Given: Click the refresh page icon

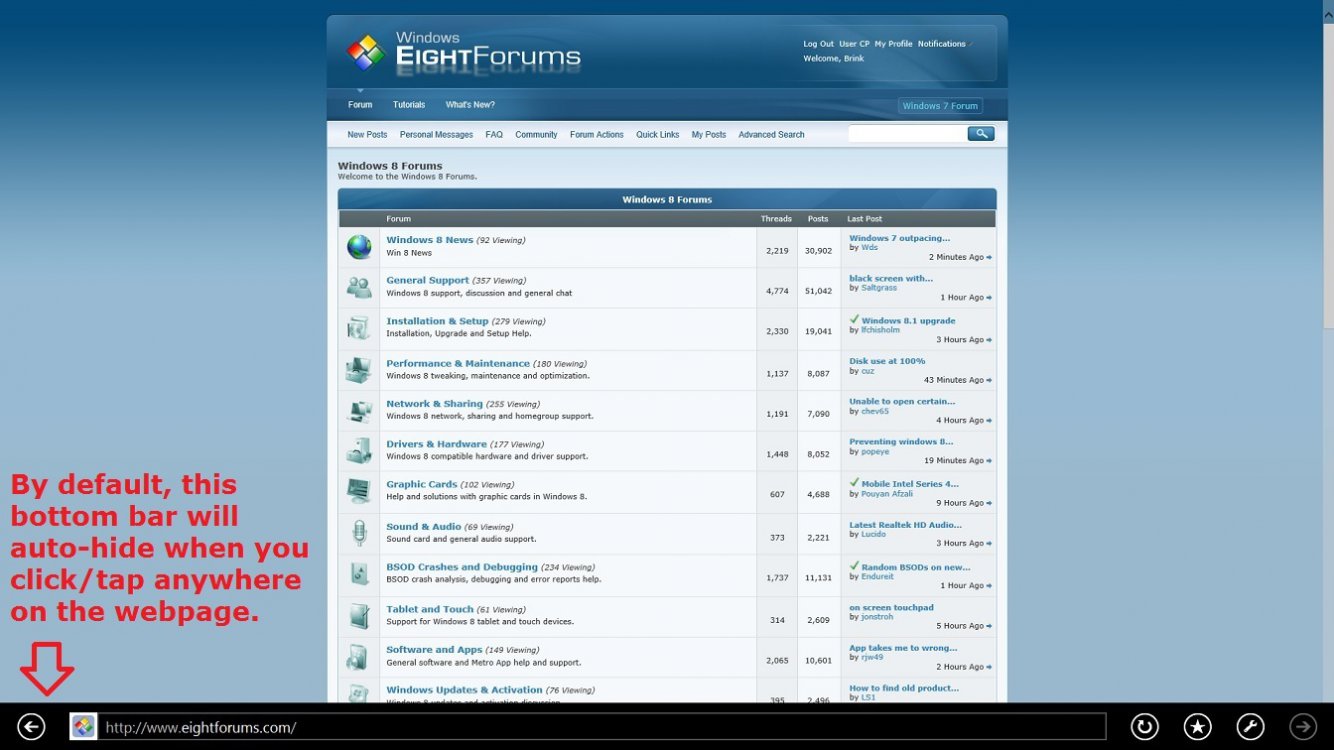Looking at the screenshot, I should tap(1145, 727).
